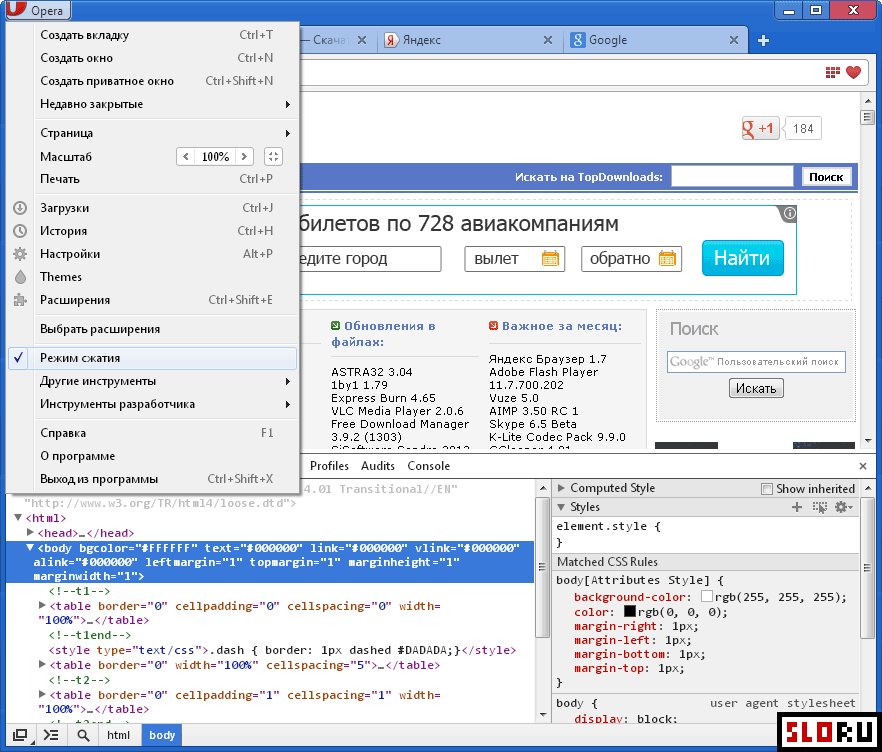Expand table with cellspacing 5
Viewport: 882px width, 752px height.
point(42,664)
